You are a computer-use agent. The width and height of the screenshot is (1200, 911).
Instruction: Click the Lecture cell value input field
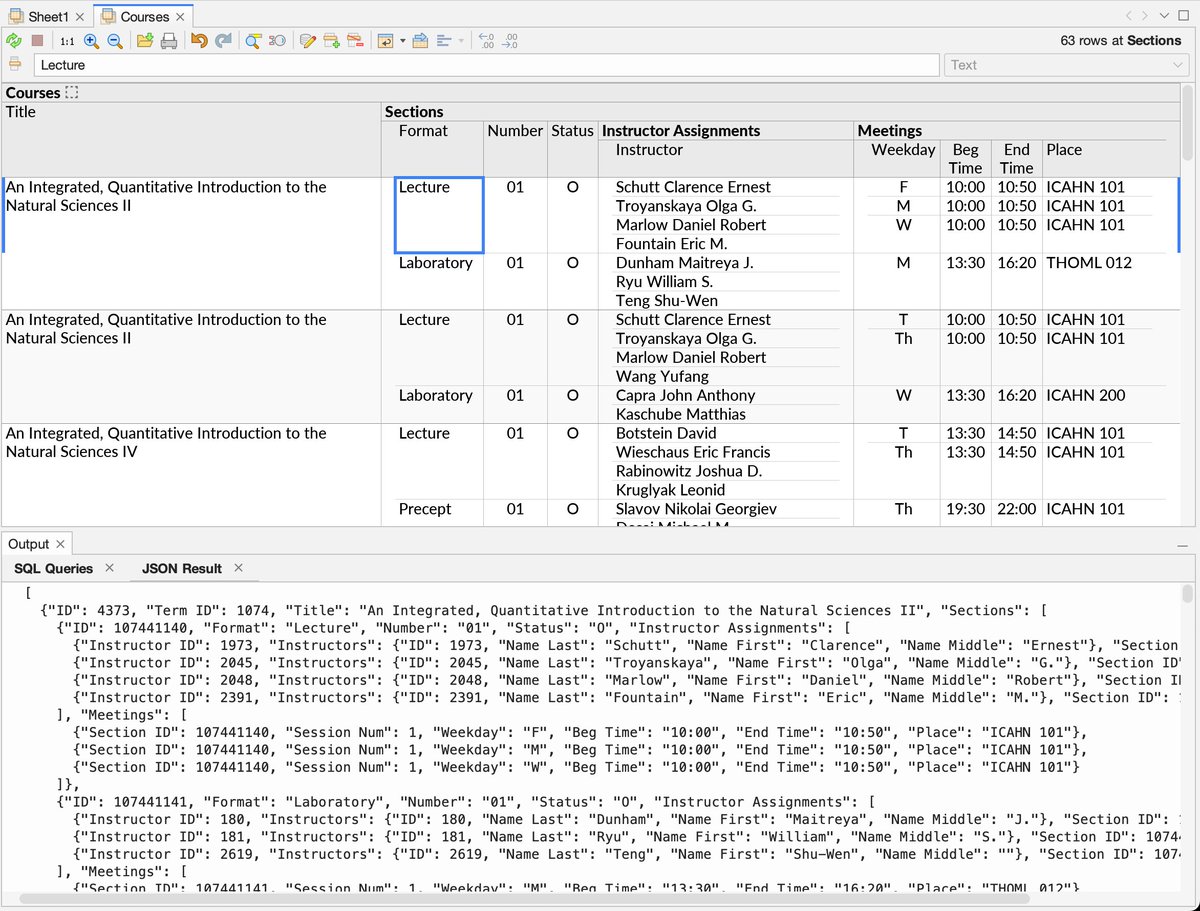point(487,65)
